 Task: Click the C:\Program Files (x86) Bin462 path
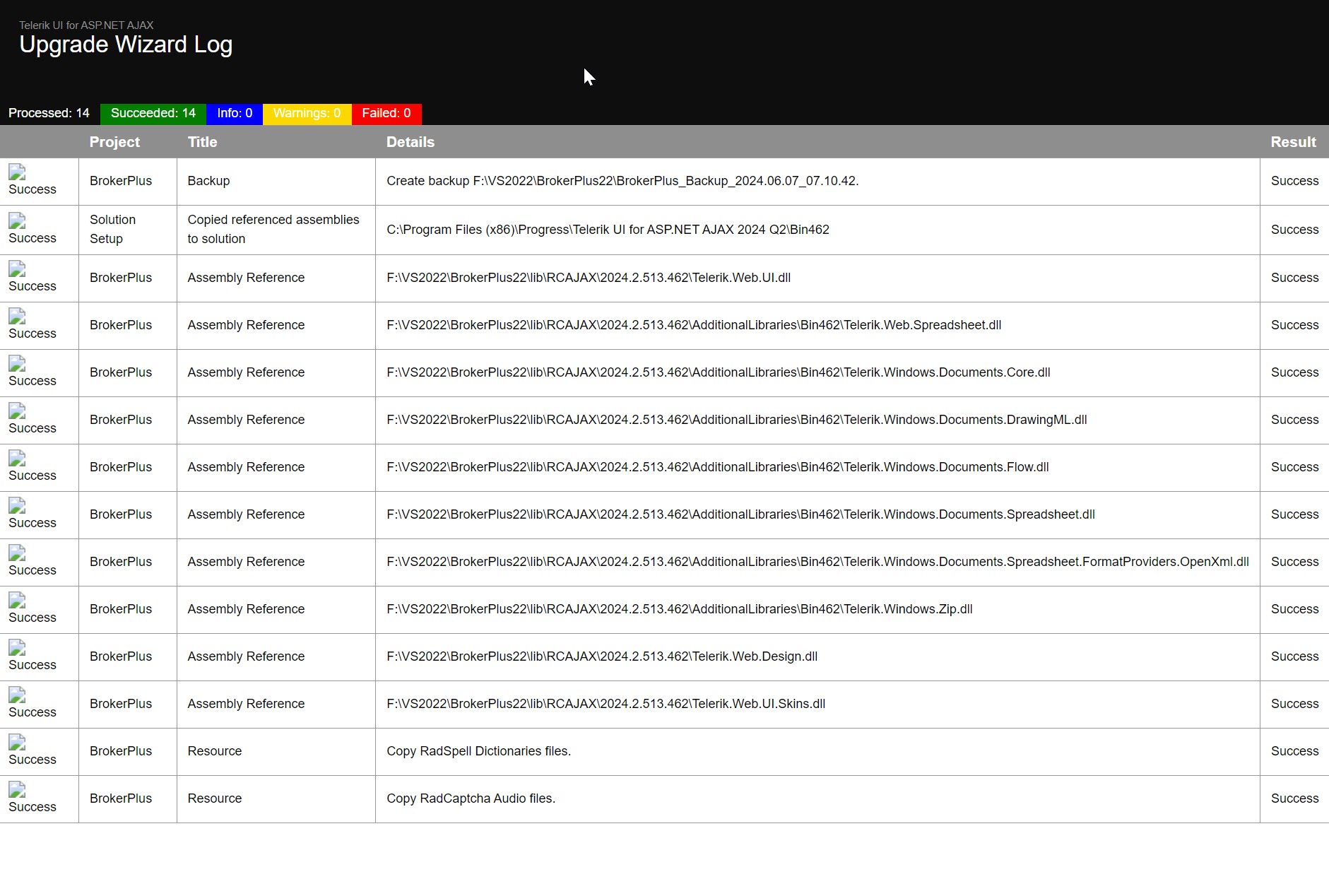click(x=608, y=230)
